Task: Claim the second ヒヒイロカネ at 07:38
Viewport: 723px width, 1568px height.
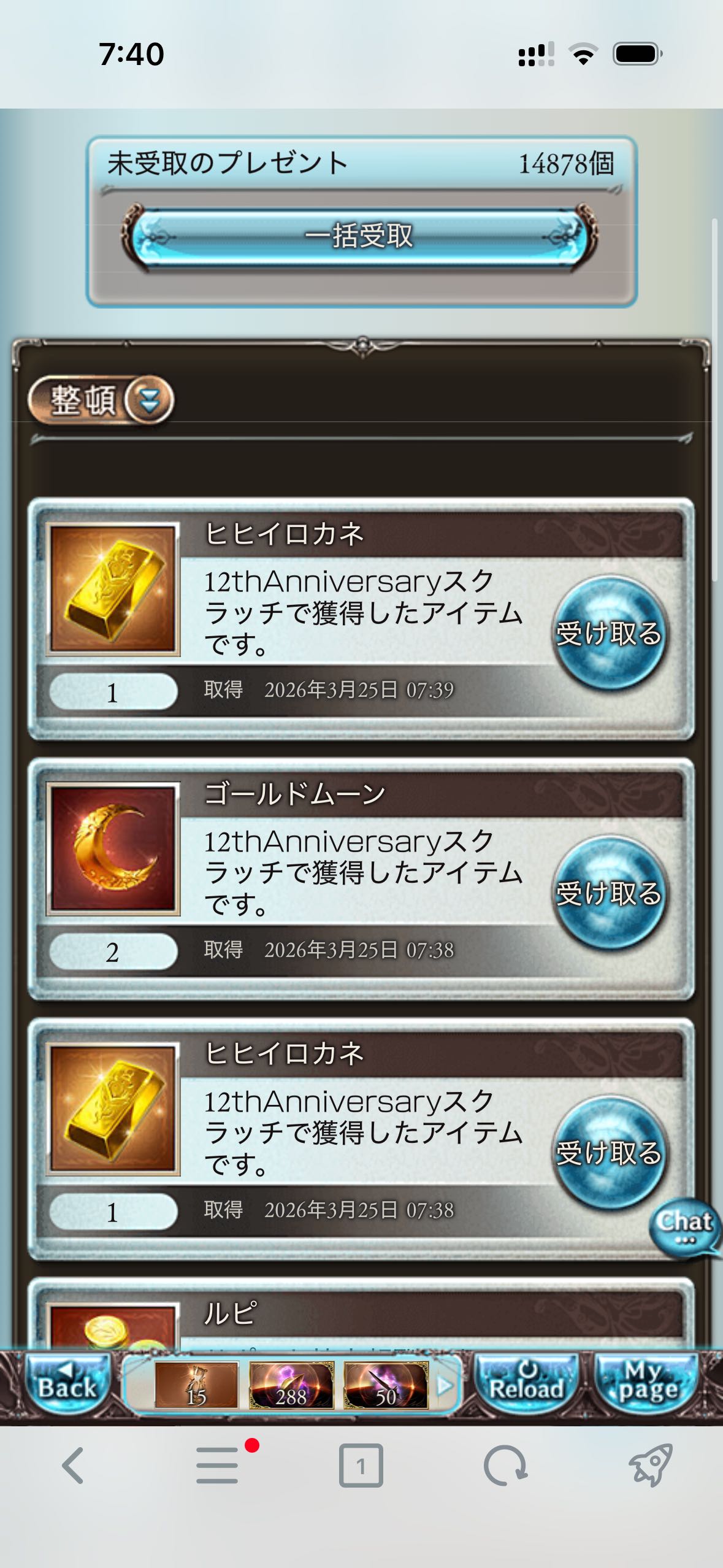Action: coord(608,1153)
